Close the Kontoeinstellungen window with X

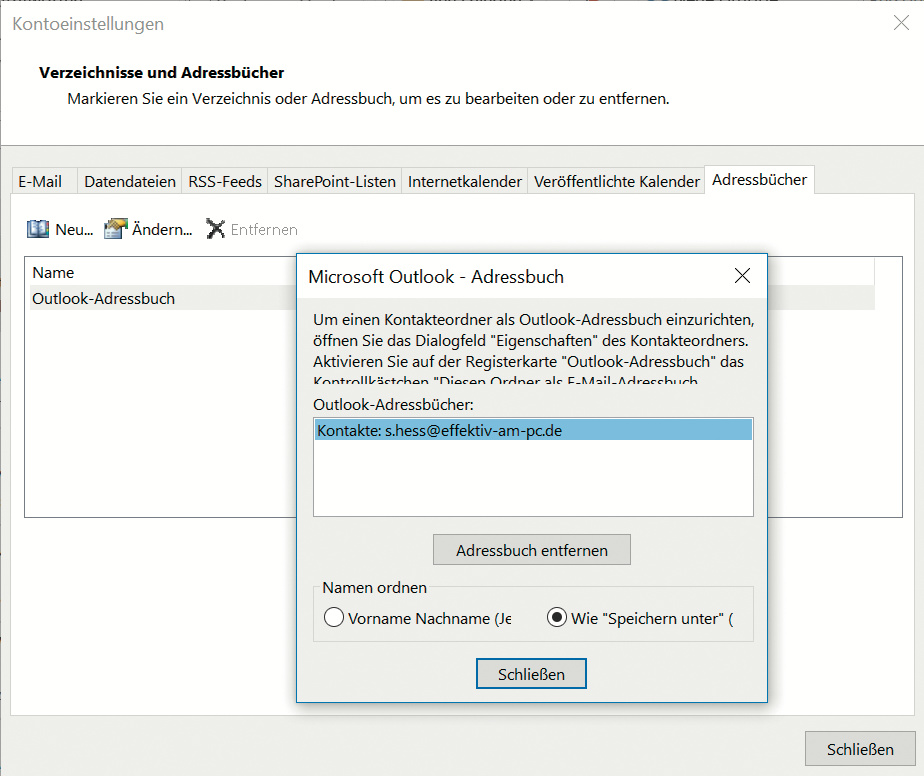pos(900,23)
